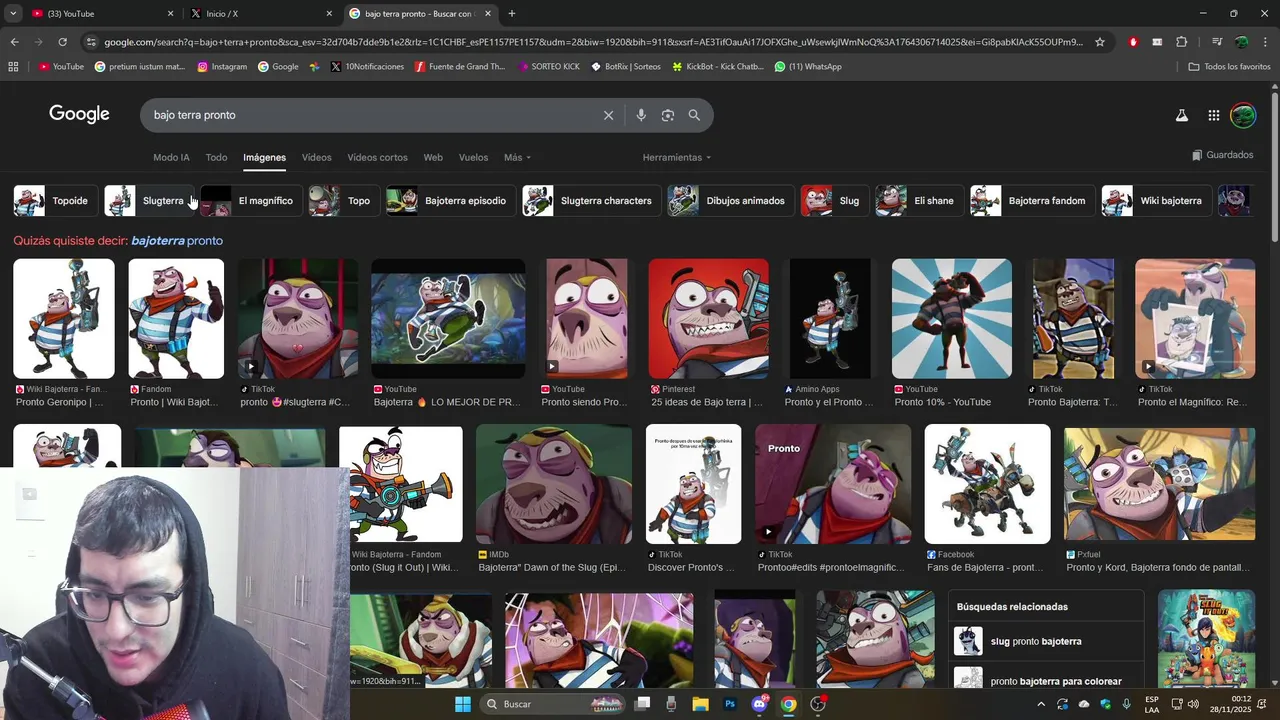Switch to the Vuelos tab

[x=473, y=157]
